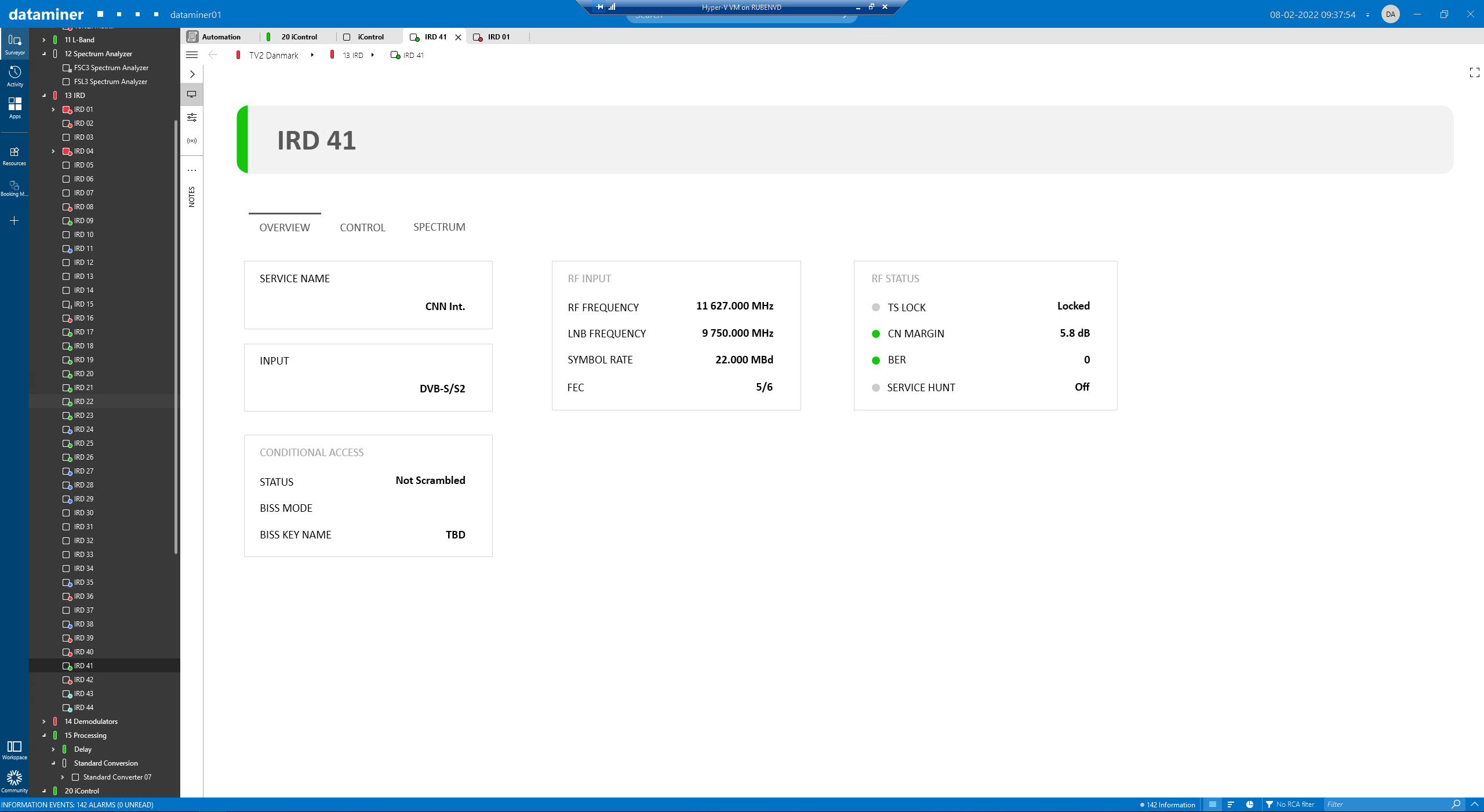Open the Booking Manager module
Screen dimensions: 1484x812
[14, 188]
